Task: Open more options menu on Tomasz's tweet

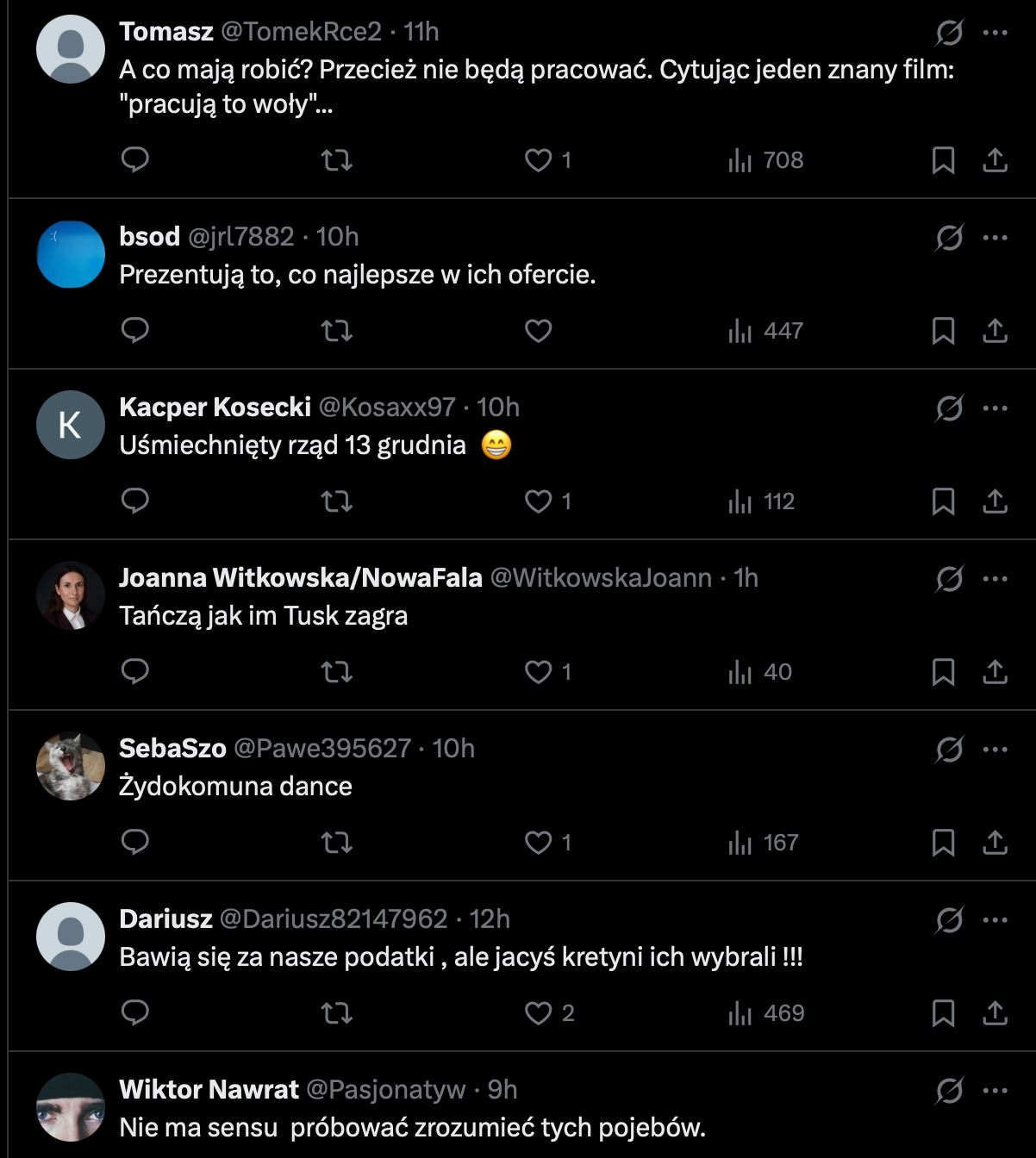Action: 995,32
